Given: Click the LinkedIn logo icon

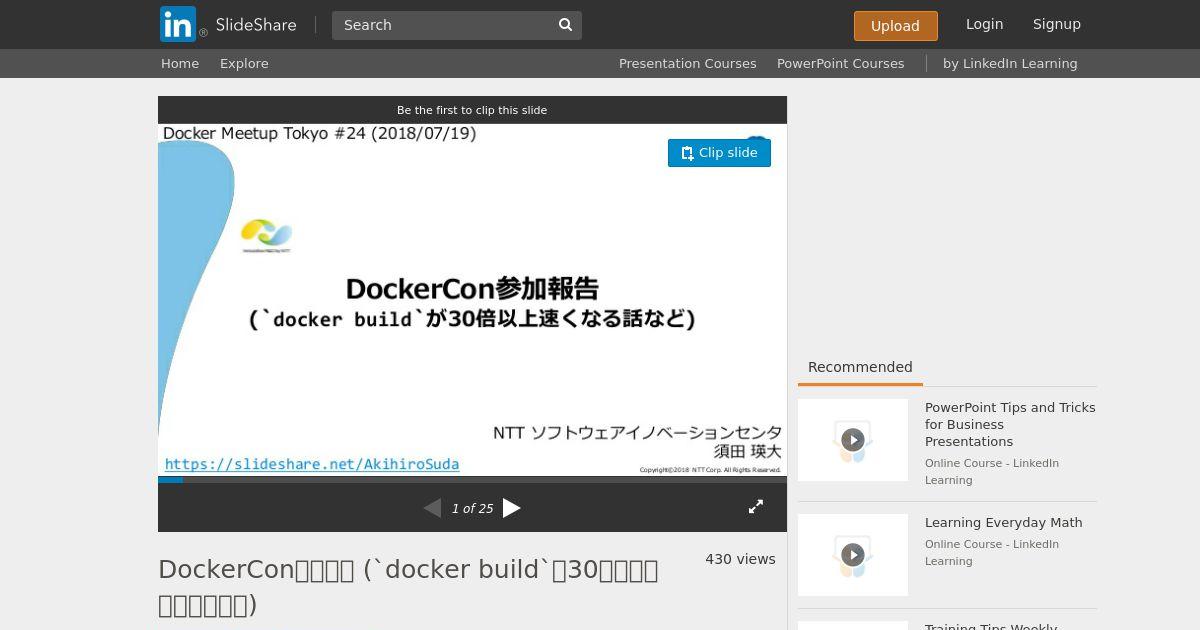Looking at the screenshot, I should point(178,24).
